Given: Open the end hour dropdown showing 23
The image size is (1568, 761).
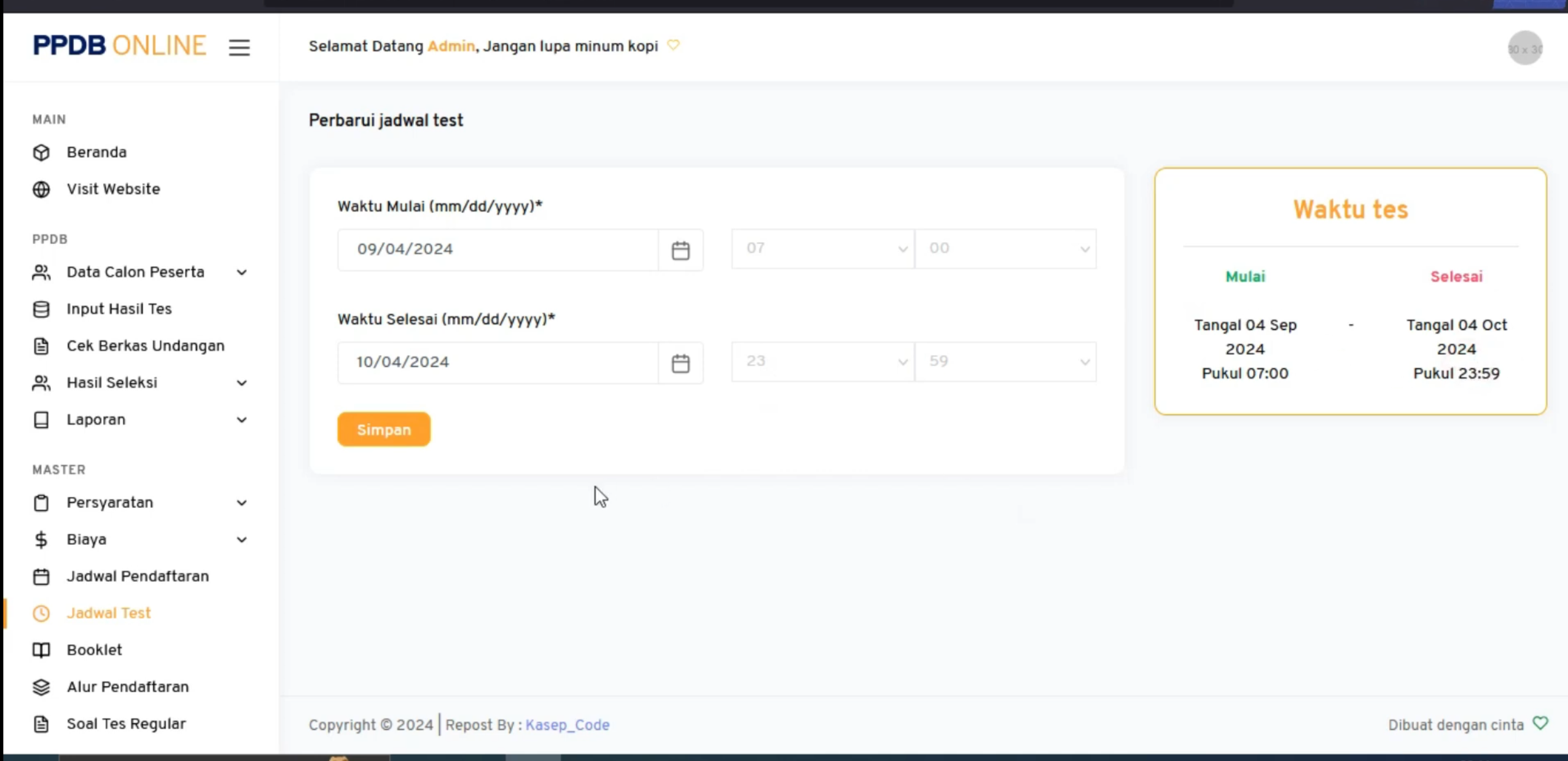Looking at the screenshot, I should click(x=822, y=361).
